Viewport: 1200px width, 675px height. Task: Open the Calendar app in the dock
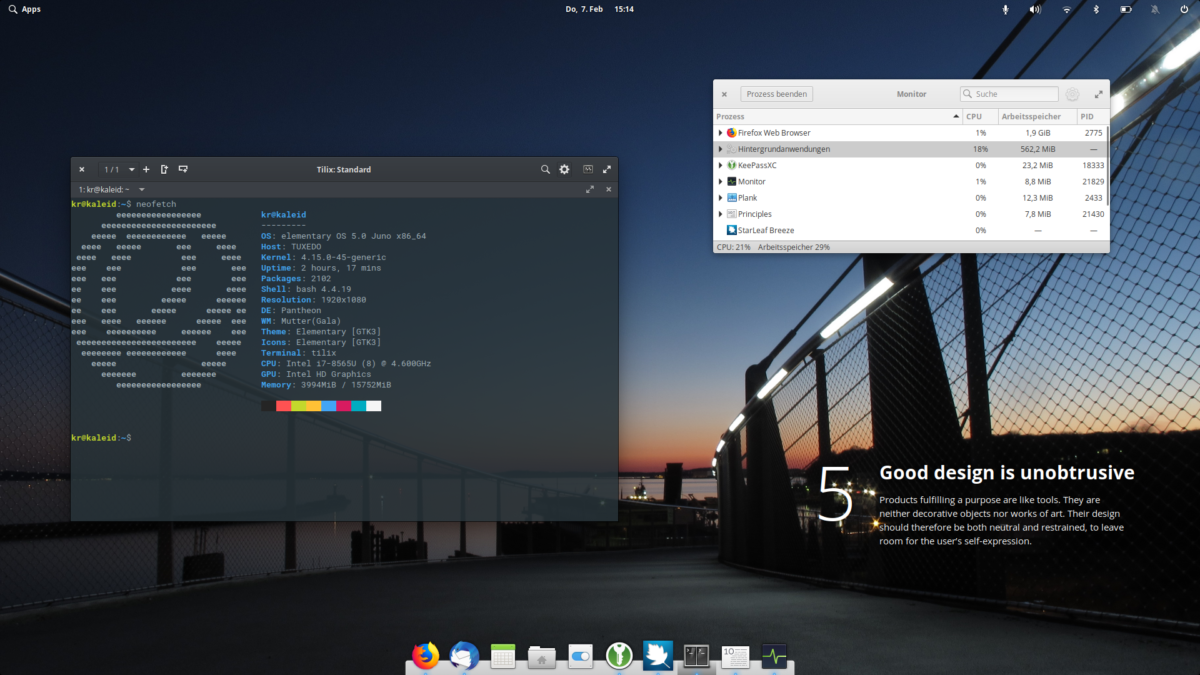503,656
